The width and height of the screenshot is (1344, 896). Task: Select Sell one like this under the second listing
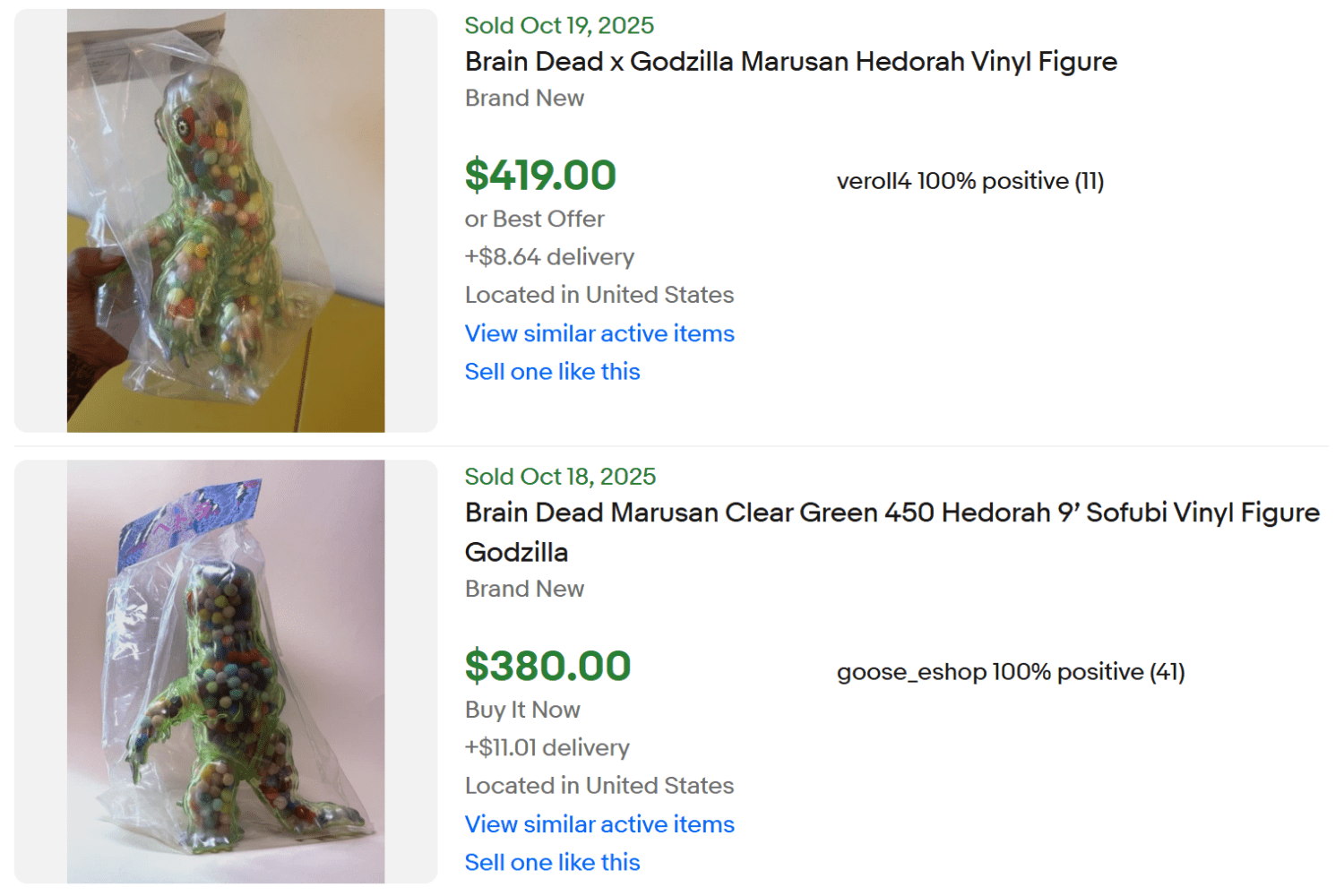pyautogui.click(x=551, y=862)
